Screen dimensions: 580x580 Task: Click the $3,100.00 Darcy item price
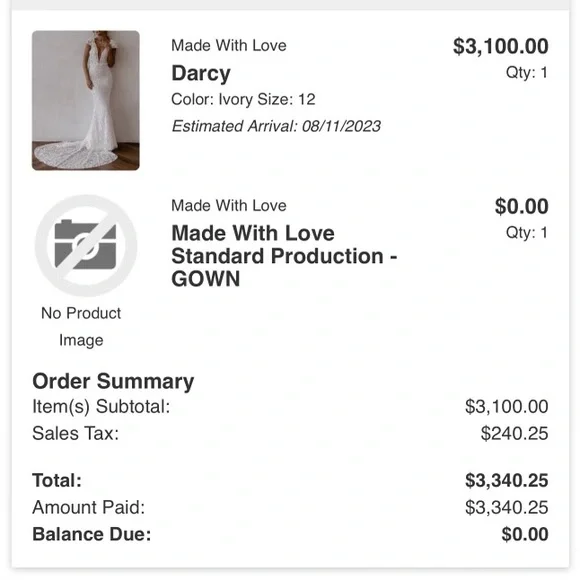tap(500, 47)
